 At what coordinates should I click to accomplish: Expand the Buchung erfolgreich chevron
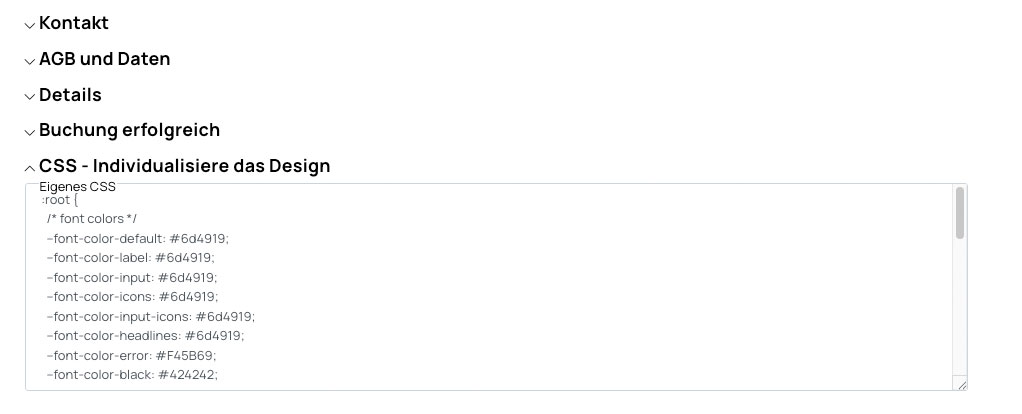point(29,132)
